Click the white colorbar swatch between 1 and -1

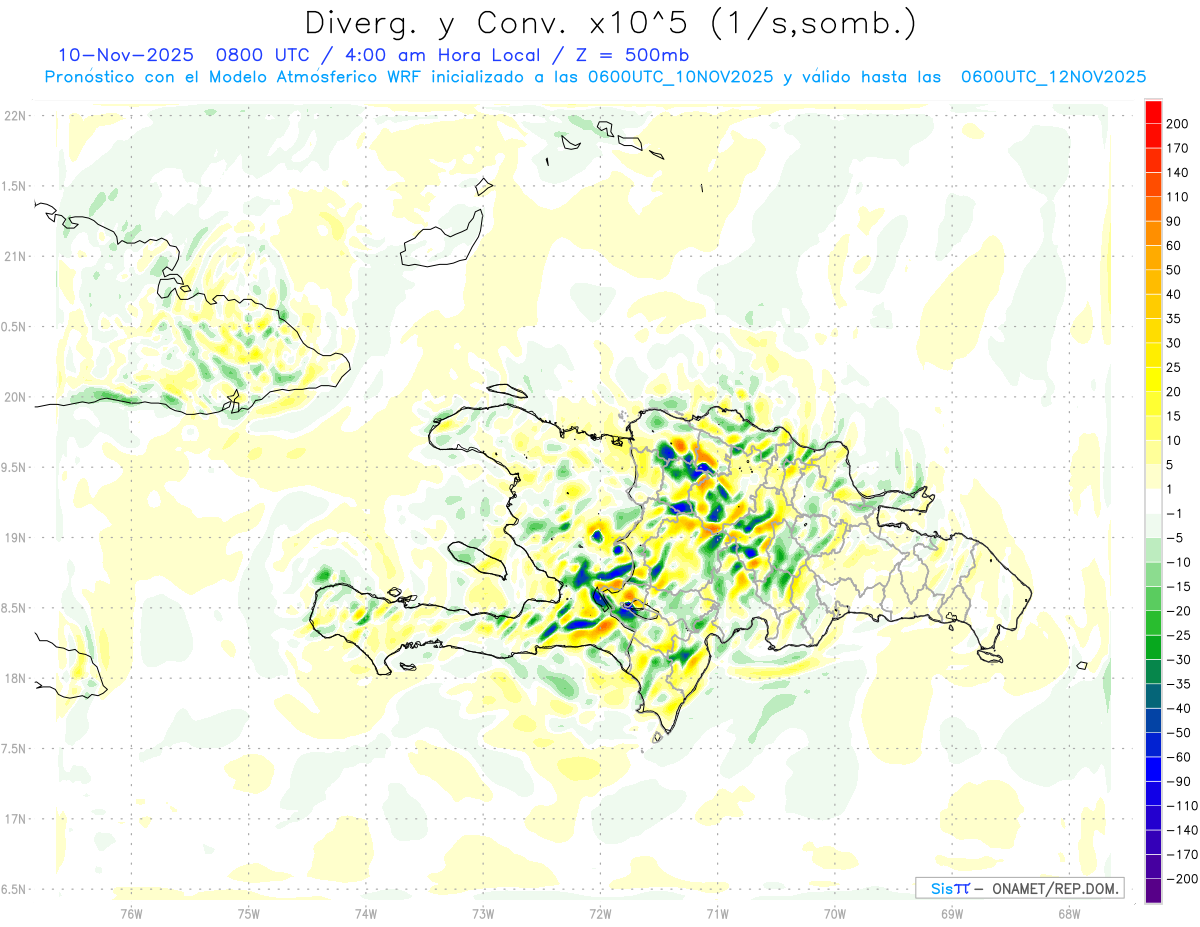(x=1153, y=502)
